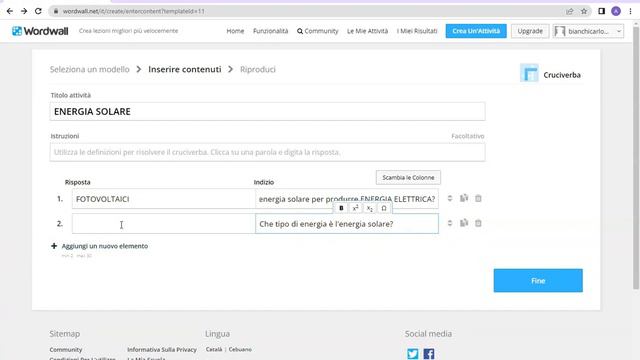Click answer field containing FOTOVOLTAICI
The image size is (640, 360).
[x=164, y=199]
